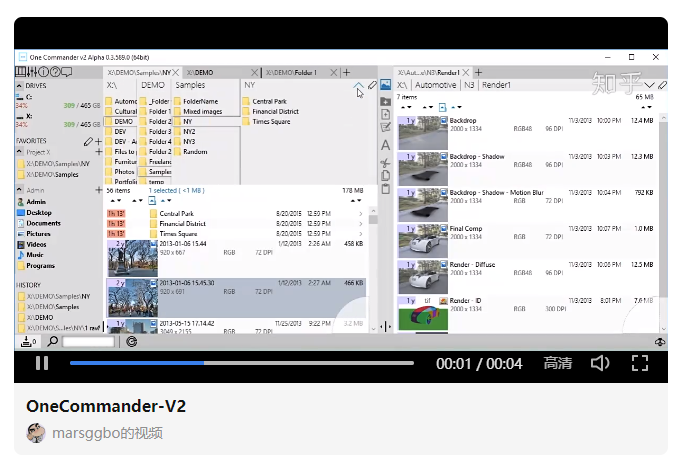Open the Times Square row chevron in file list

[x=361, y=234]
